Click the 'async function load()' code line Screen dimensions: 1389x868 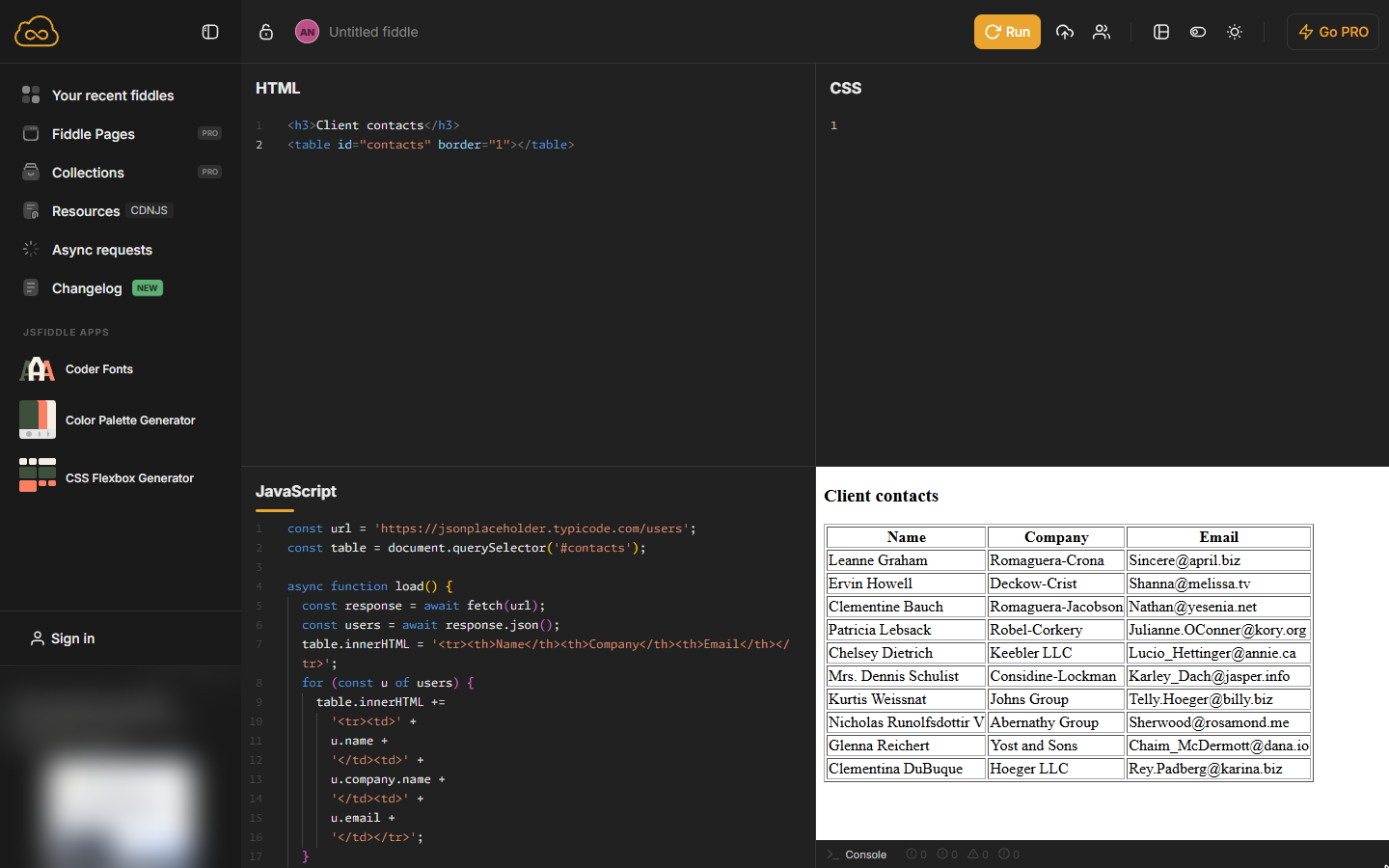(x=370, y=586)
